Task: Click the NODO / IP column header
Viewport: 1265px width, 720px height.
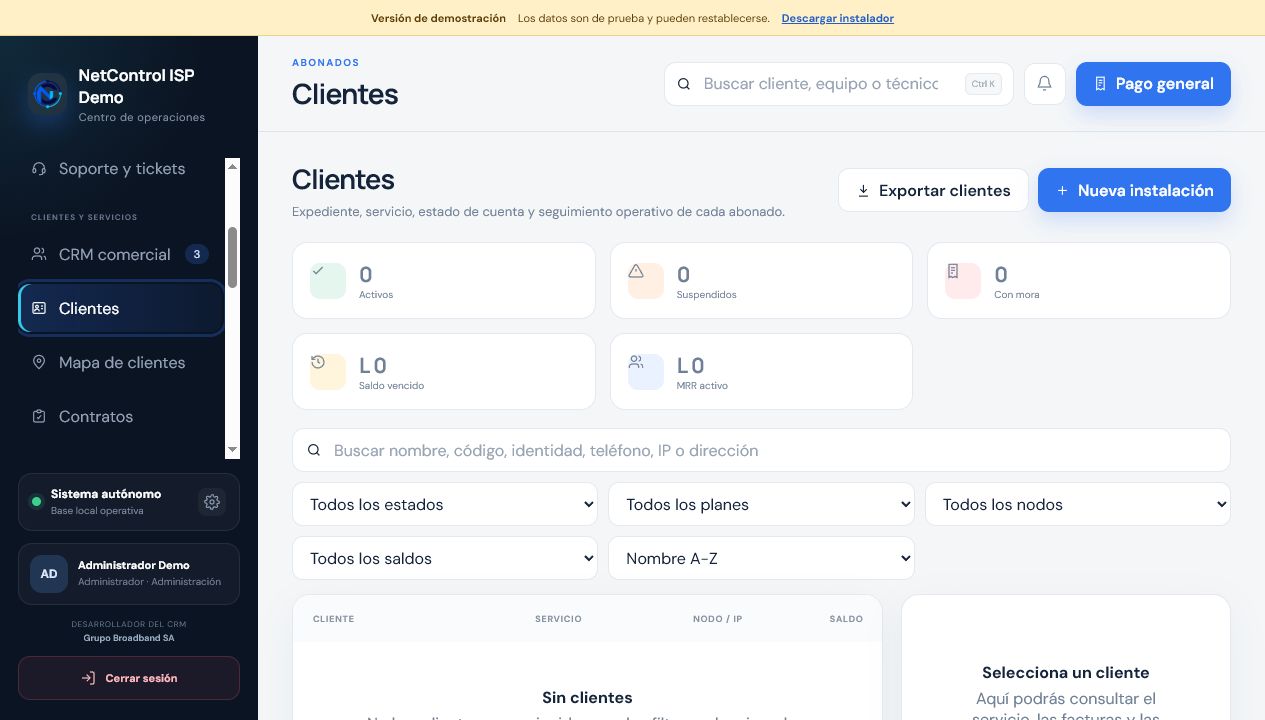Action: (x=717, y=619)
